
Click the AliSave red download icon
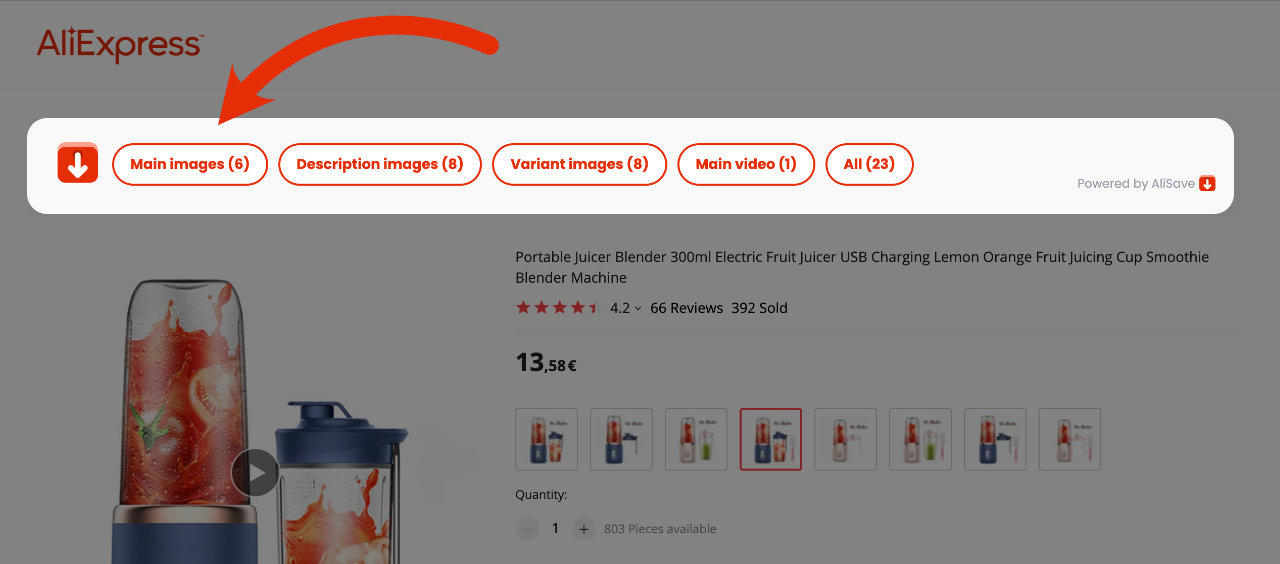(78, 163)
